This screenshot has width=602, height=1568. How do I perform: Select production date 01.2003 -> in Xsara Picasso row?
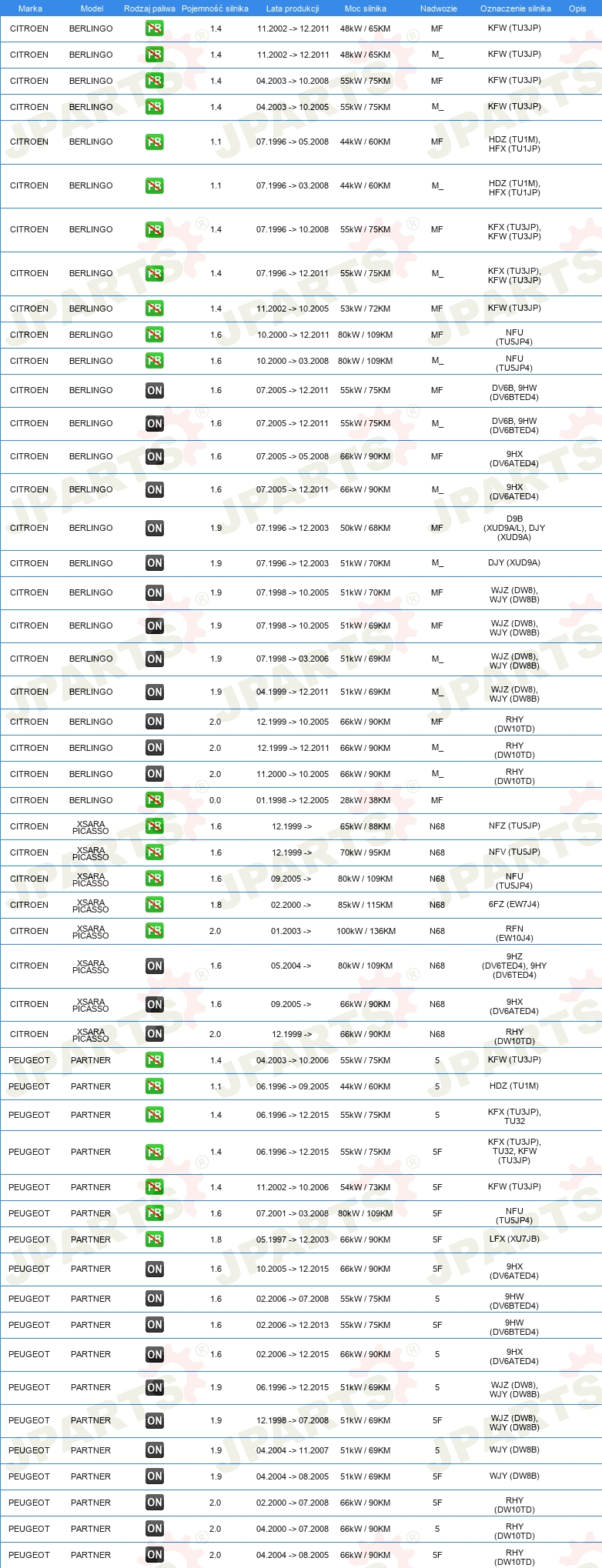[291, 931]
